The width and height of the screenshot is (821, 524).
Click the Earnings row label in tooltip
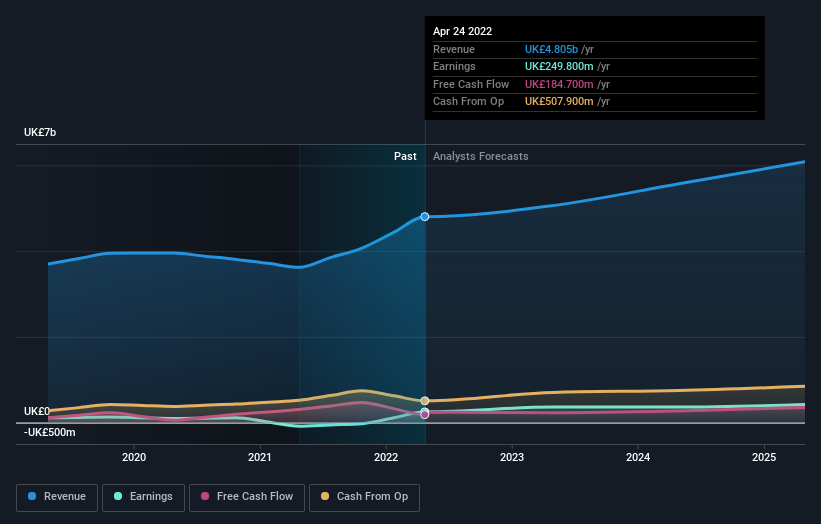point(454,66)
